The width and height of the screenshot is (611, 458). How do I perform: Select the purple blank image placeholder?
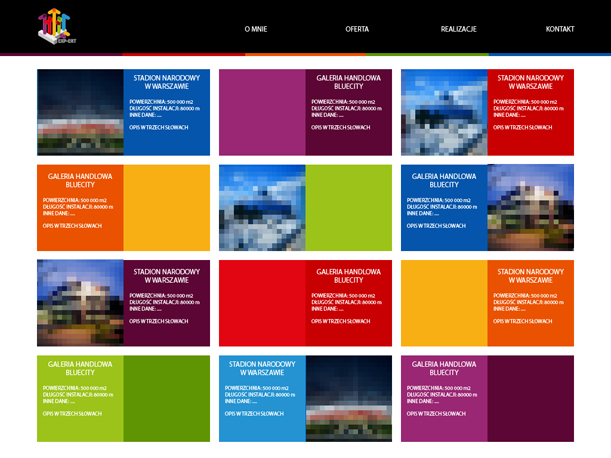262,112
